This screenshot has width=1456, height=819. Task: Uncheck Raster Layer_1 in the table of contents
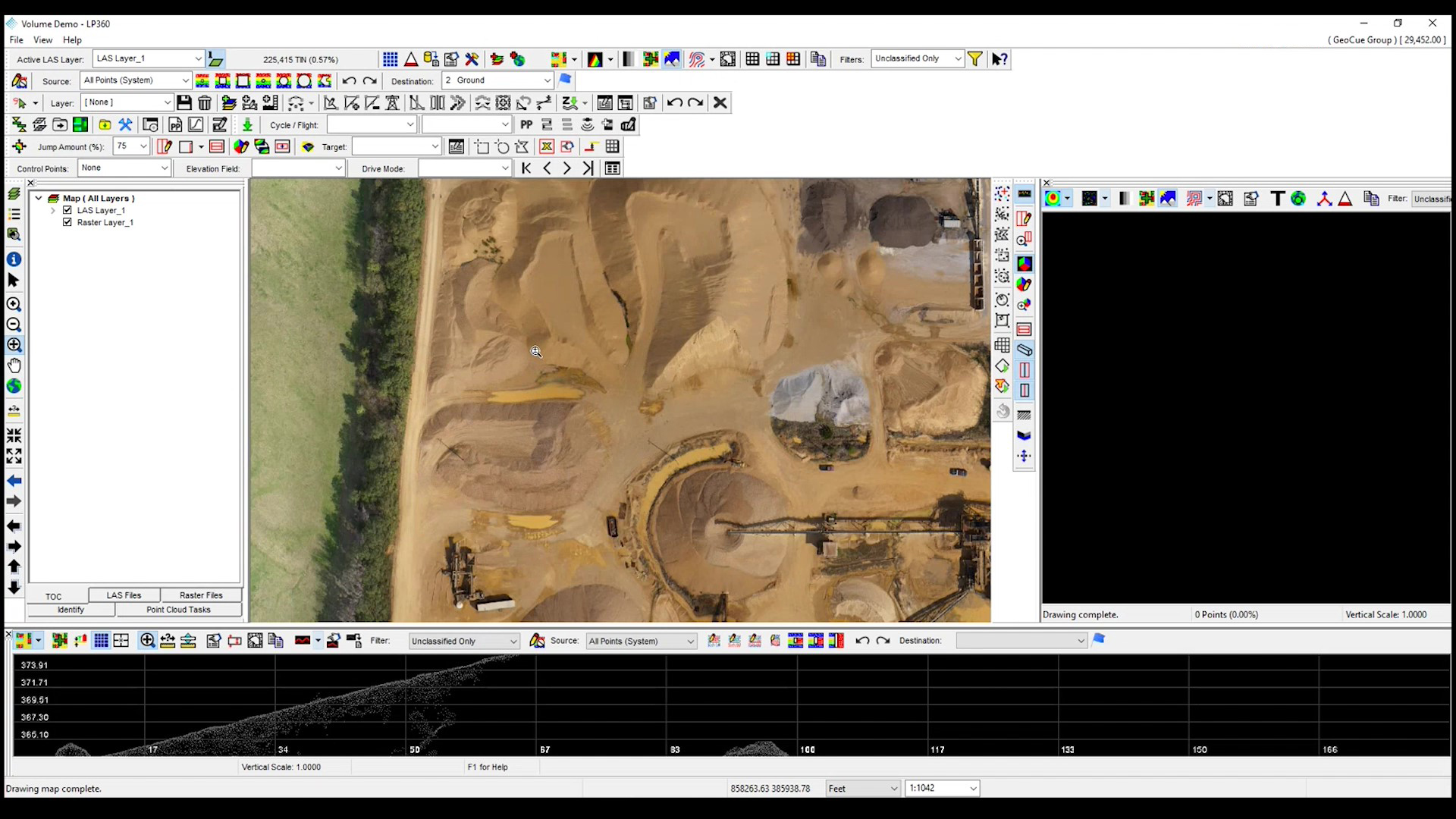pyautogui.click(x=67, y=222)
